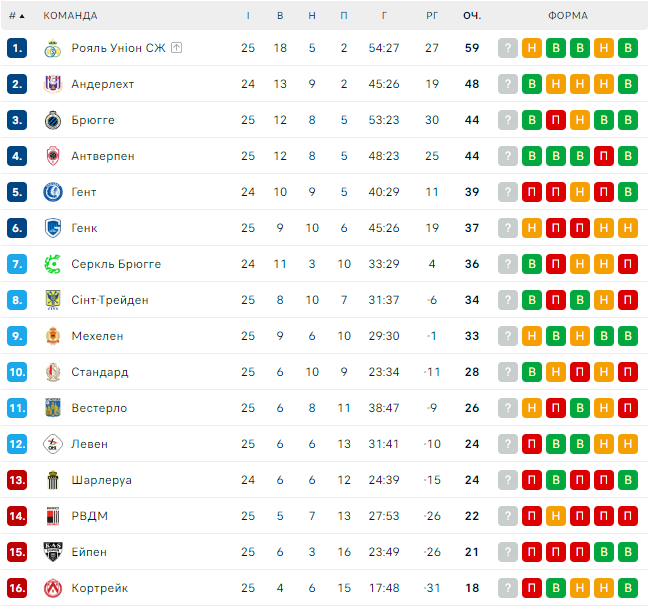653x608 pixels.
Task: Sort standings by ОЧ. points column
Action: pyautogui.click(x=472, y=16)
